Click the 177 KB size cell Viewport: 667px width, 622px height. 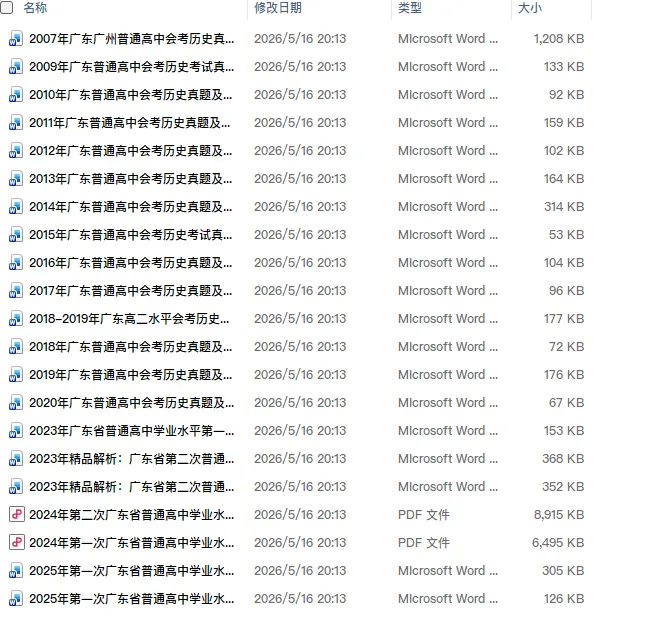click(564, 319)
